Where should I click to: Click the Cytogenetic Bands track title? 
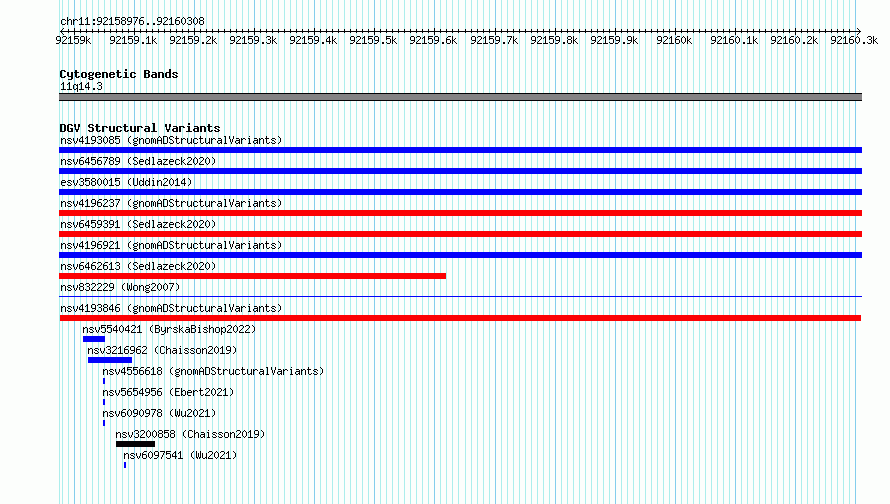click(x=119, y=74)
